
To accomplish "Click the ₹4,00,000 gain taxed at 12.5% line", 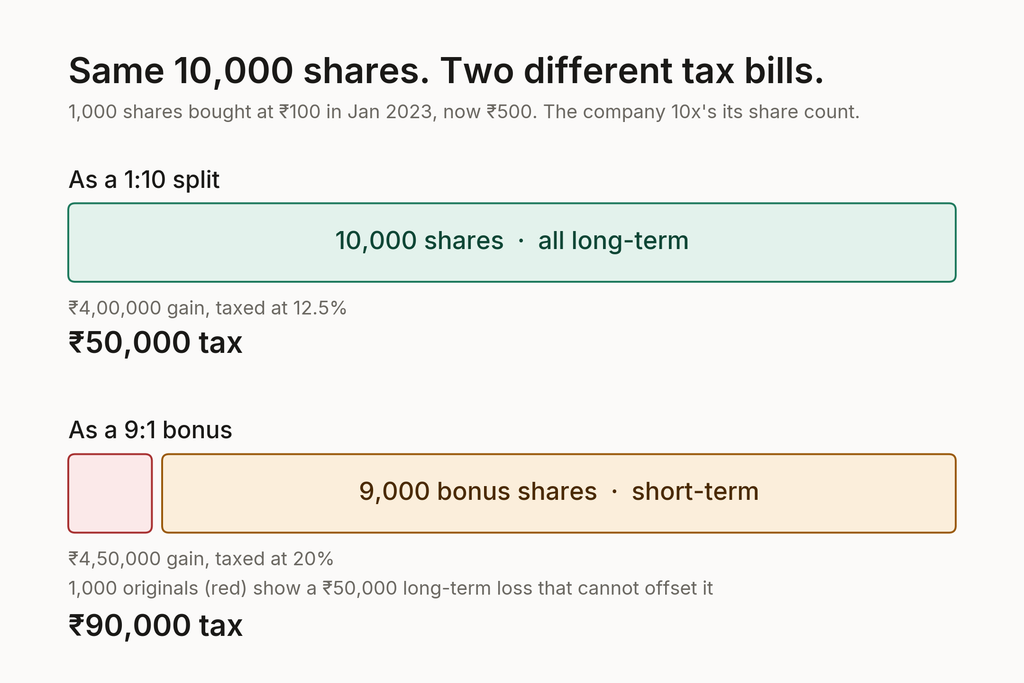I will click(207, 308).
